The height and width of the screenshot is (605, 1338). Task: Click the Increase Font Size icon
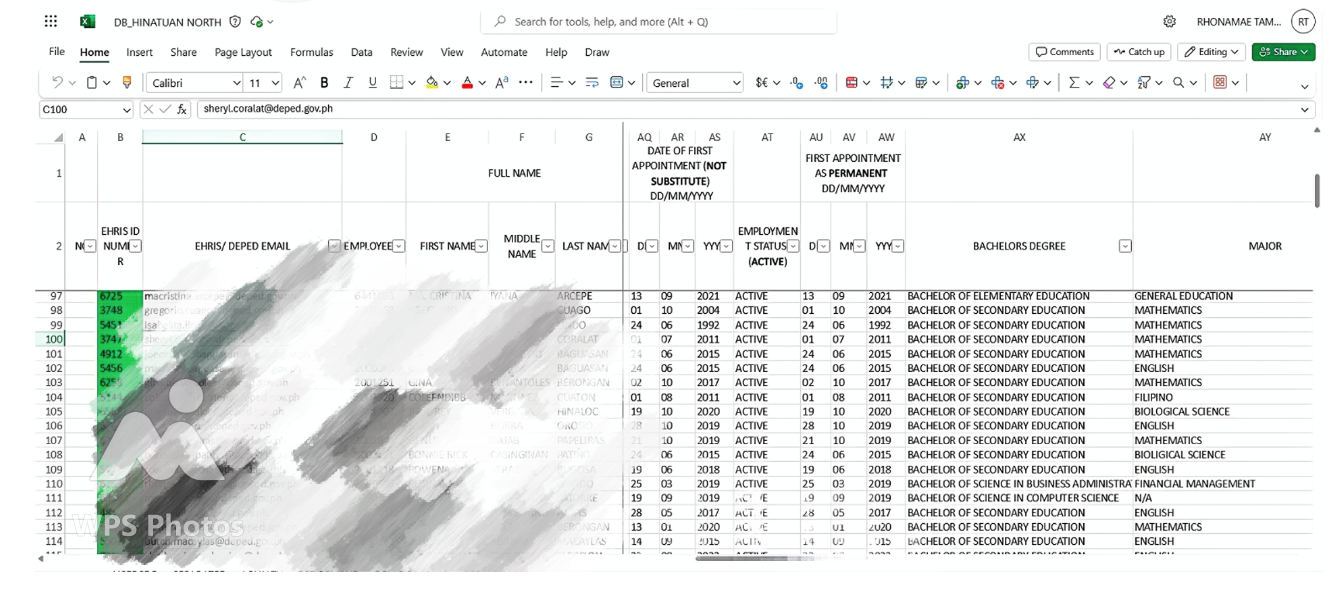click(x=300, y=83)
